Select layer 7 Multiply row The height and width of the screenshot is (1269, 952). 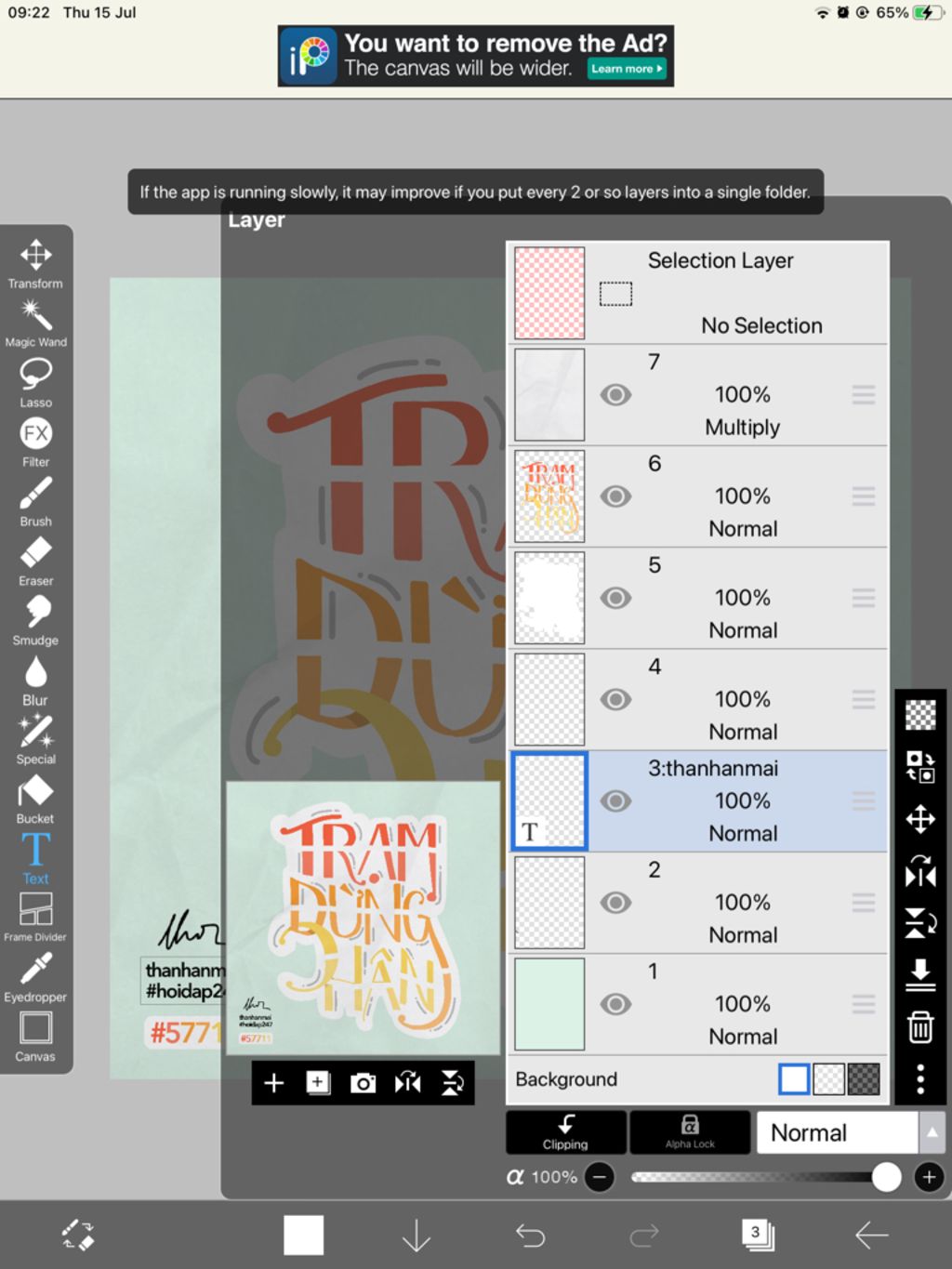698,395
